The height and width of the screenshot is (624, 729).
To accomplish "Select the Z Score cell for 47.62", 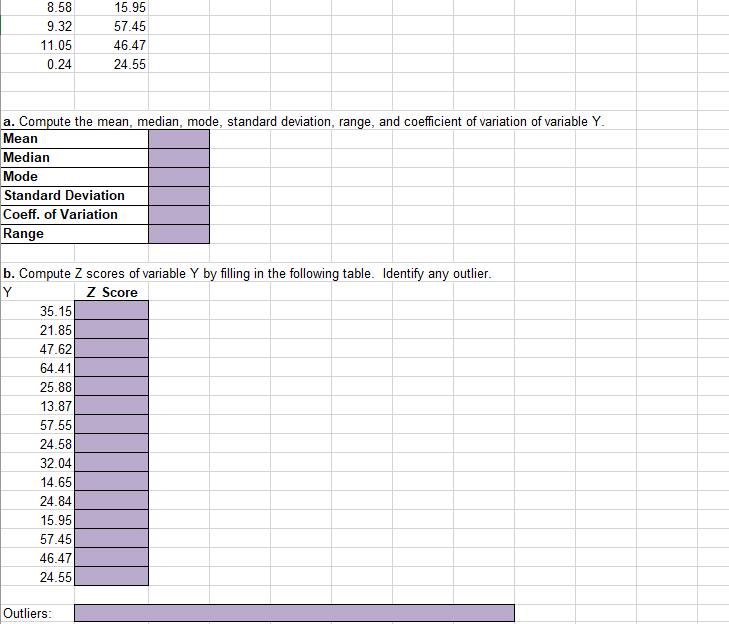I will 112,348.
